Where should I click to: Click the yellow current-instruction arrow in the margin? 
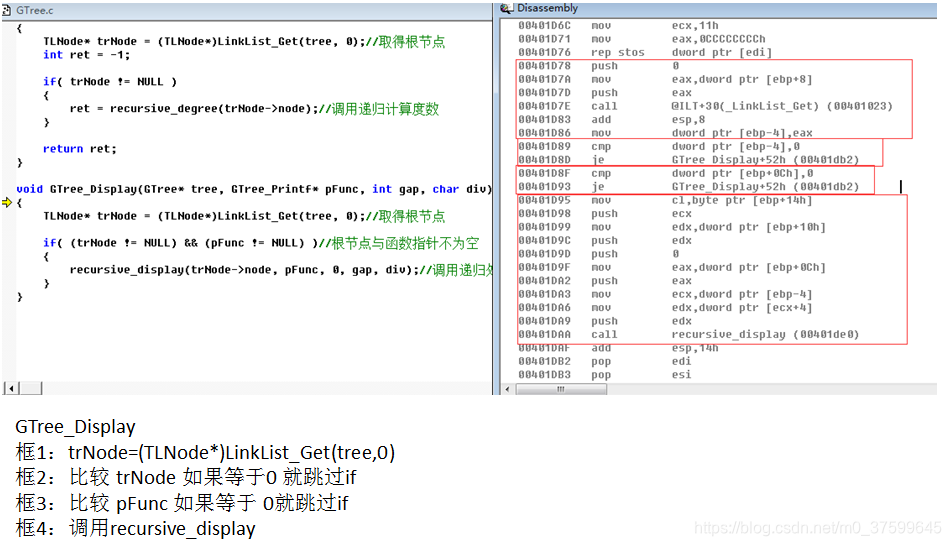tap(7, 203)
